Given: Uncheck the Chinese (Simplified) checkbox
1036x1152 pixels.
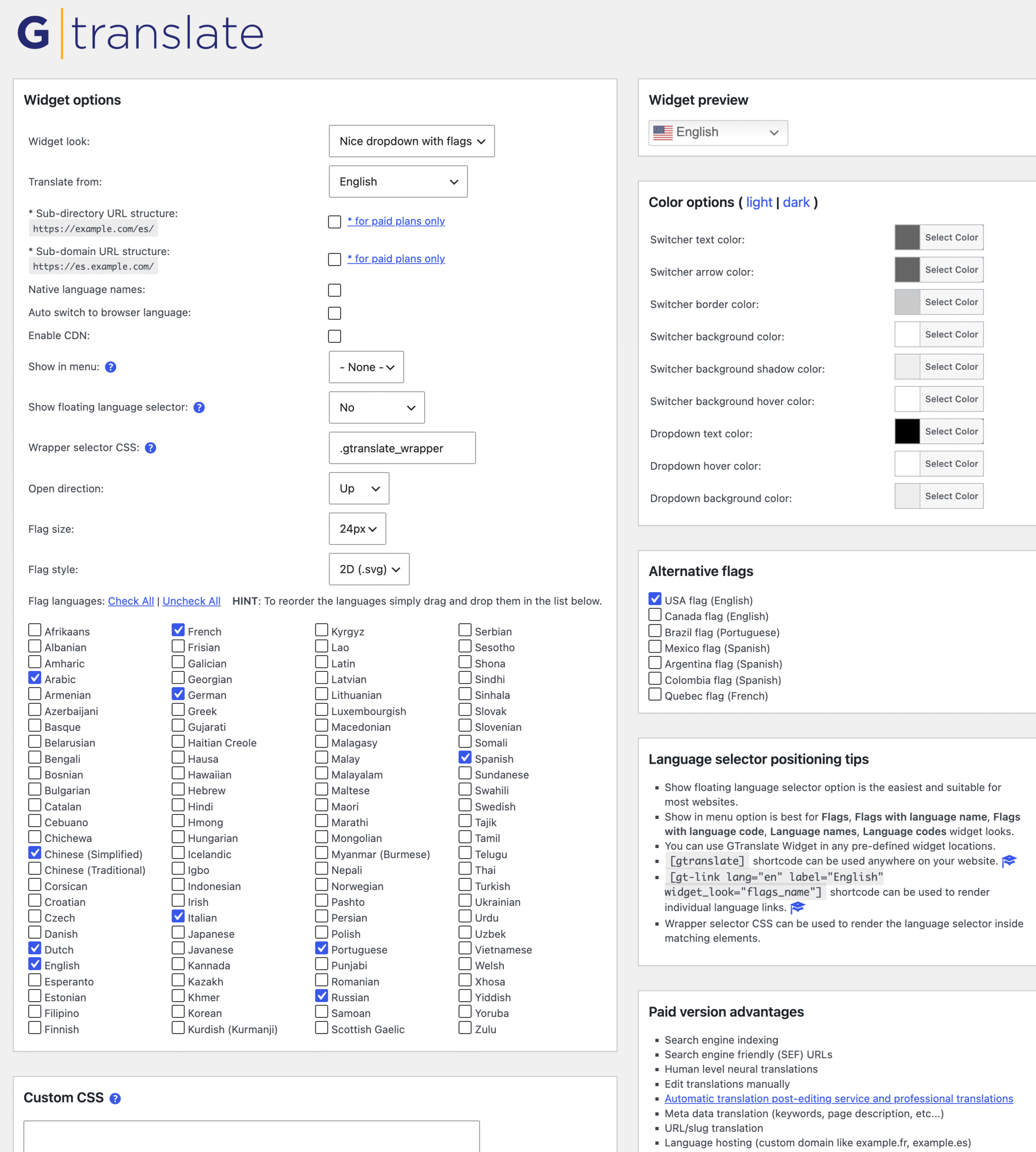Looking at the screenshot, I should click(35, 852).
